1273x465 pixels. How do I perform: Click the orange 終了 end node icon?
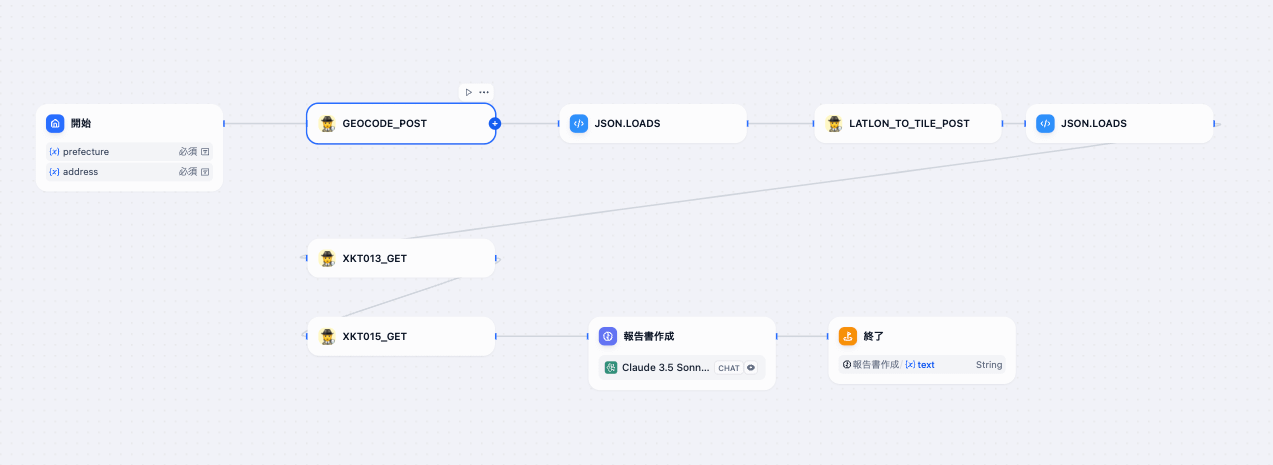pos(848,336)
